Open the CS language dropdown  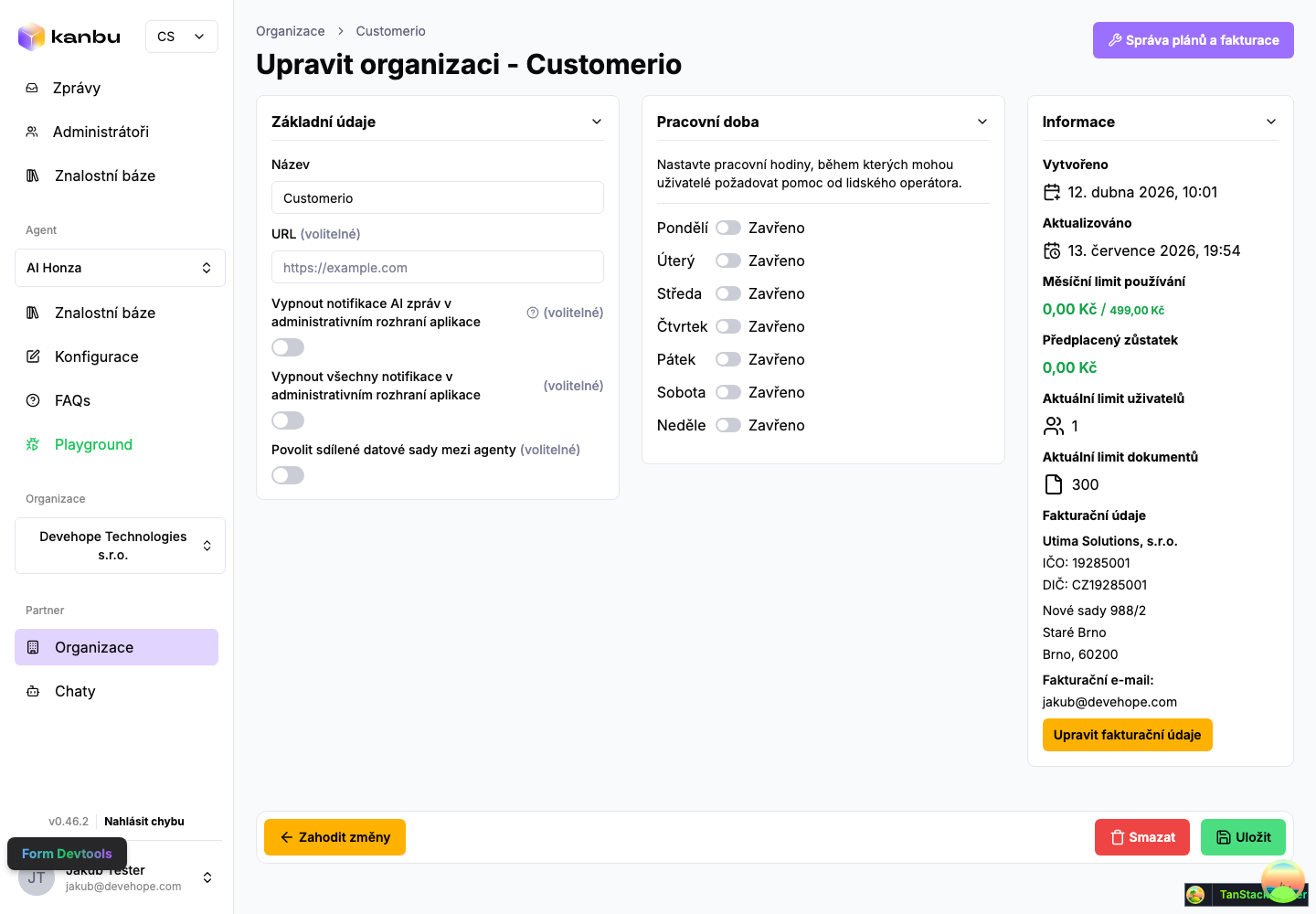[x=182, y=37]
